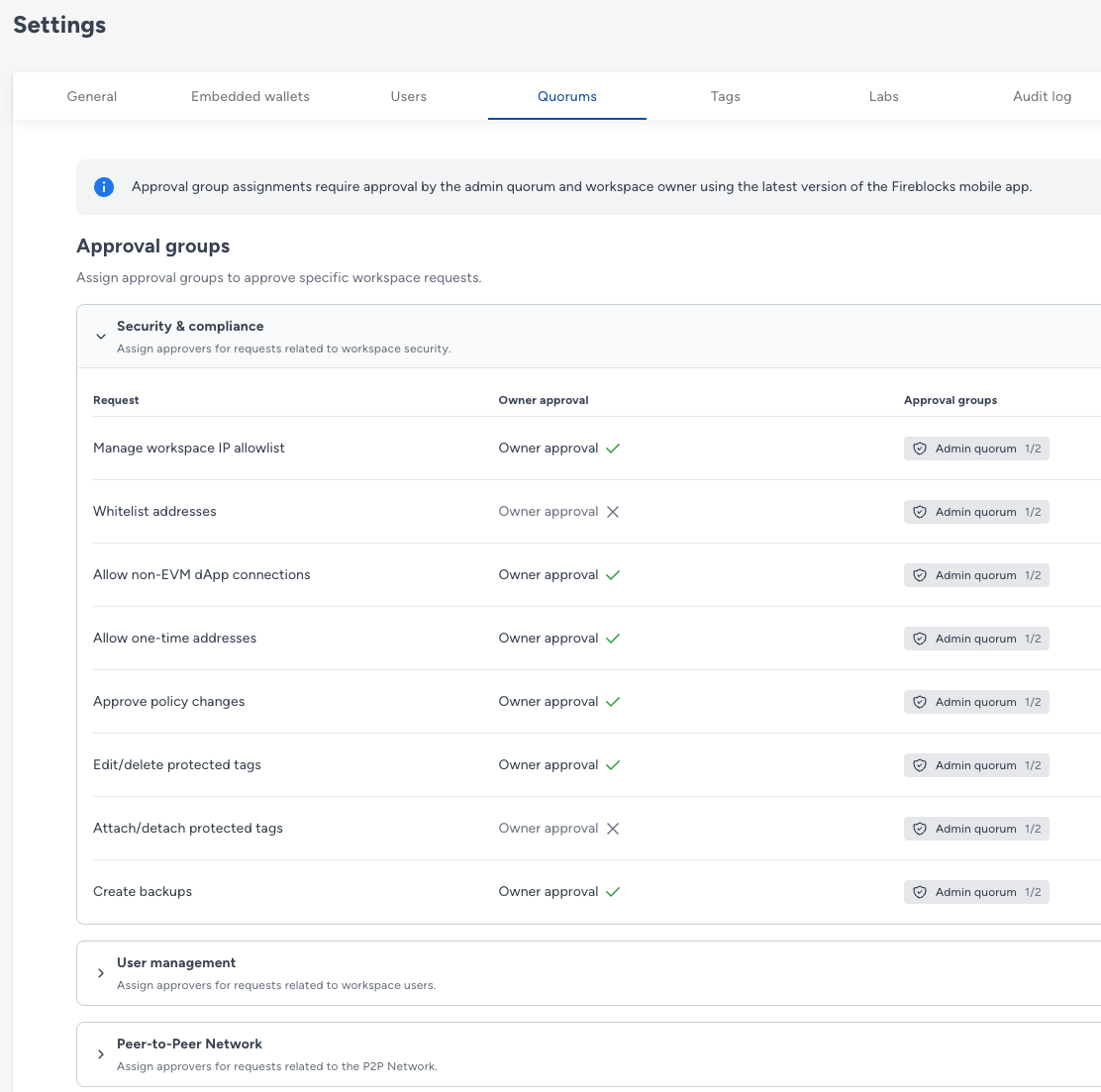Open Admin quorum badge for Edit/delete protected tags
This screenshot has width=1101, height=1092.
coord(976,764)
